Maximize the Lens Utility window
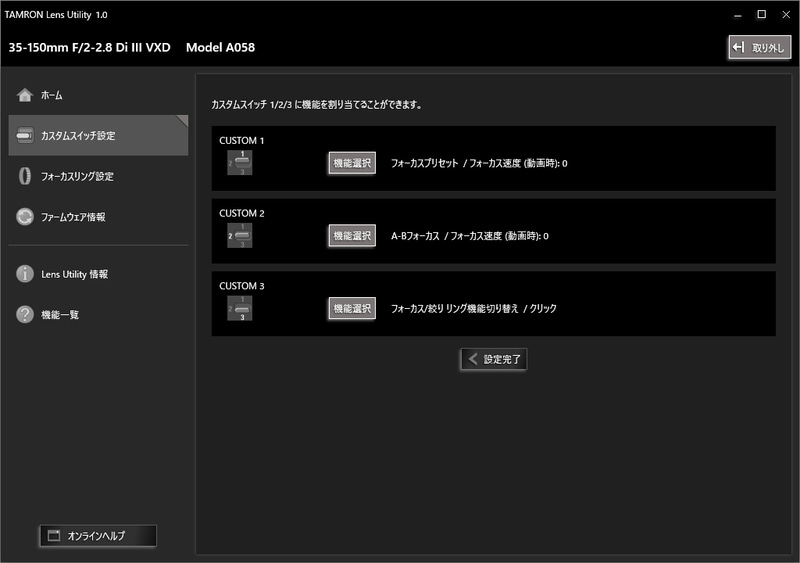Image resolution: width=800 pixels, height=563 pixels. point(761,14)
